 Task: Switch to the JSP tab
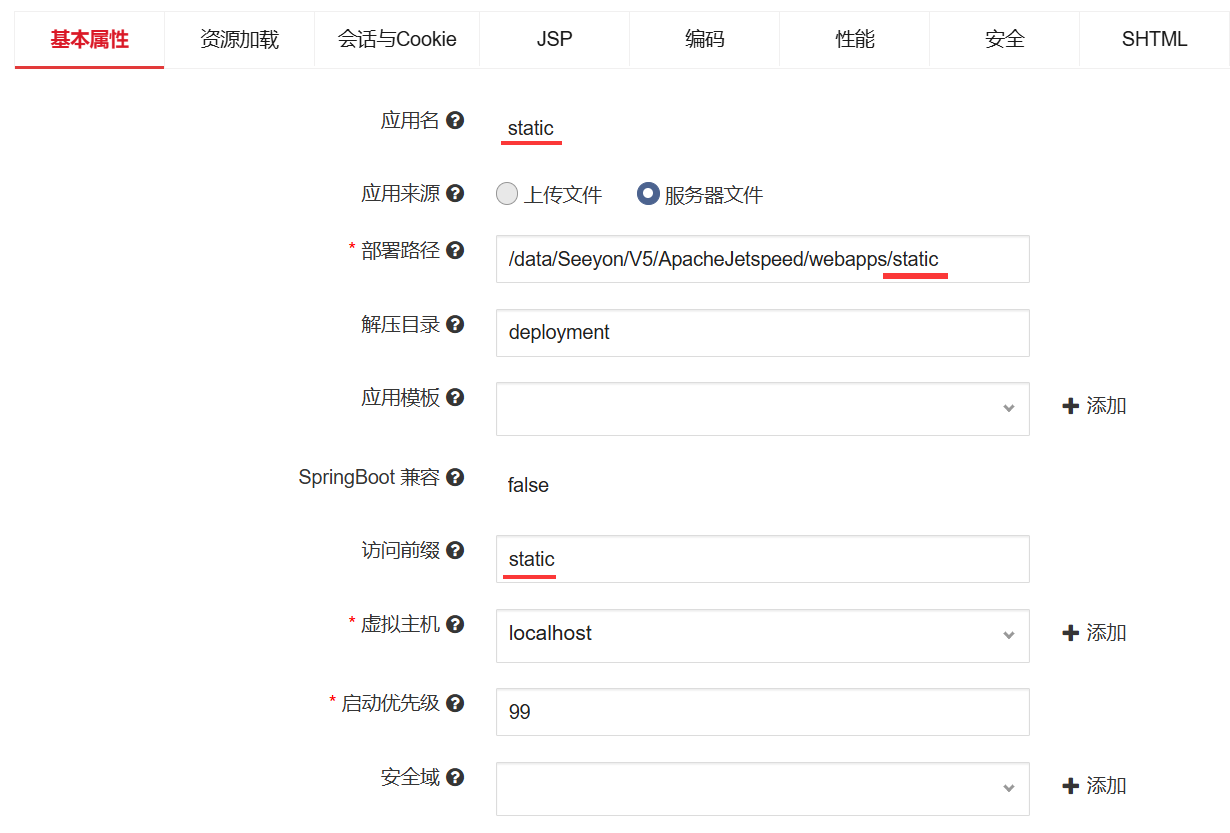pyautogui.click(x=554, y=40)
